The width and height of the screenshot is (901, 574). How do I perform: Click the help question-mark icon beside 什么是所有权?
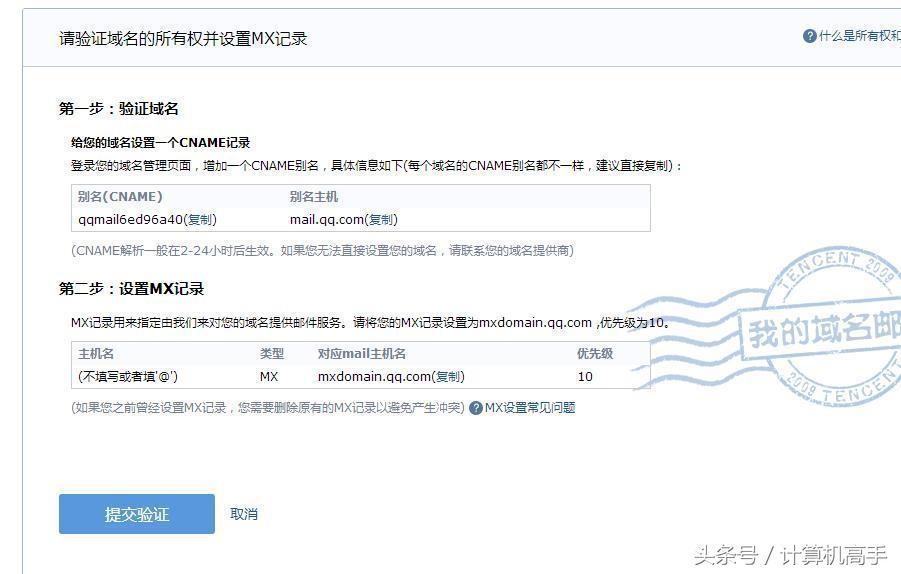(x=810, y=36)
